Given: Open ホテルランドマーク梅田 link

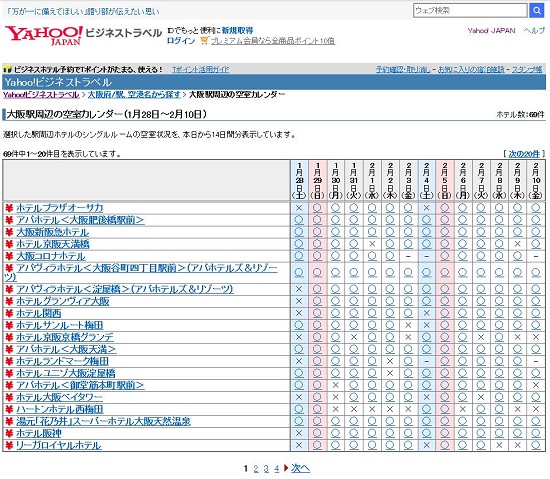Looking at the screenshot, I should coord(62,361).
